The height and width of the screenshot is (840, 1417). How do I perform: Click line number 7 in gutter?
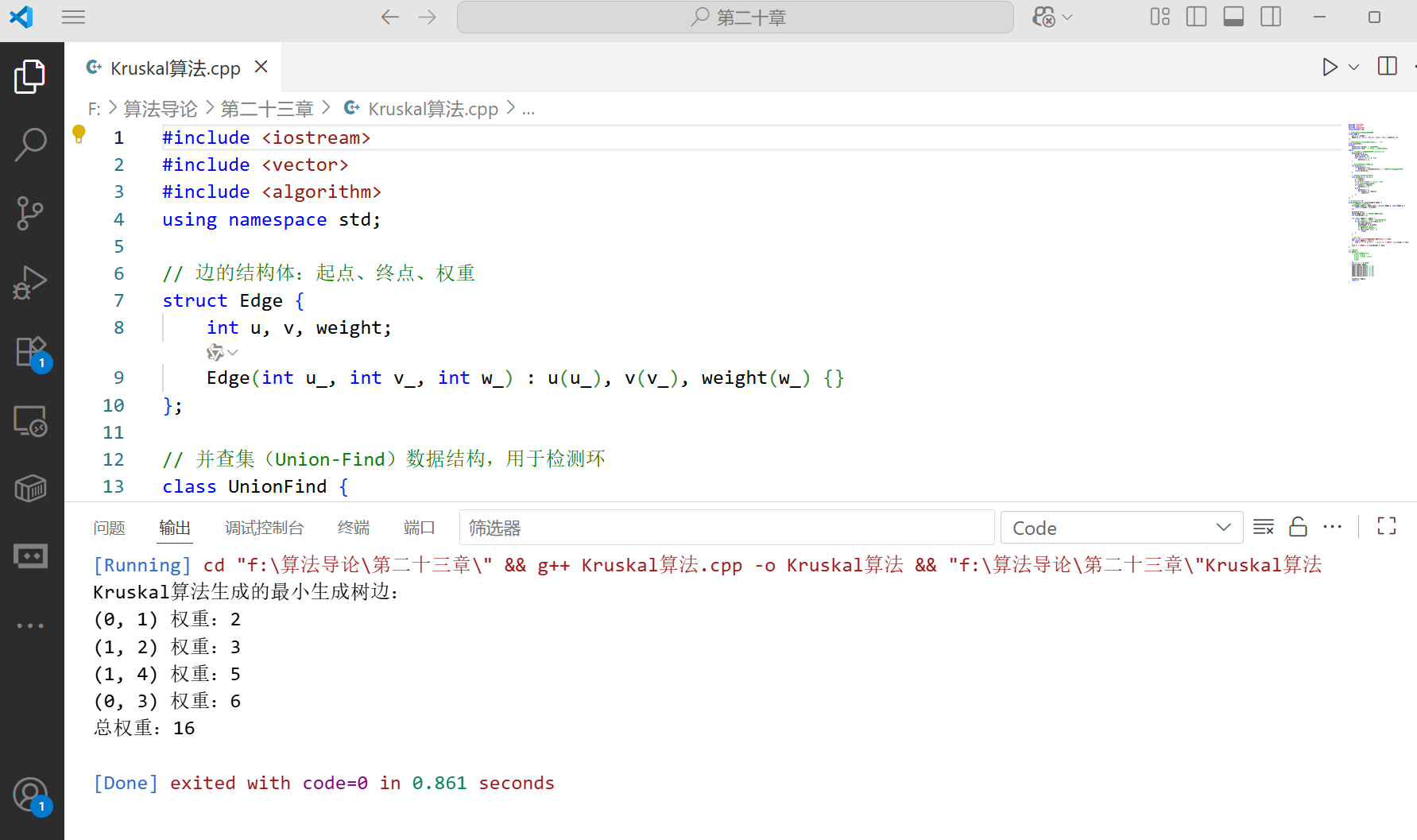[119, 300]
